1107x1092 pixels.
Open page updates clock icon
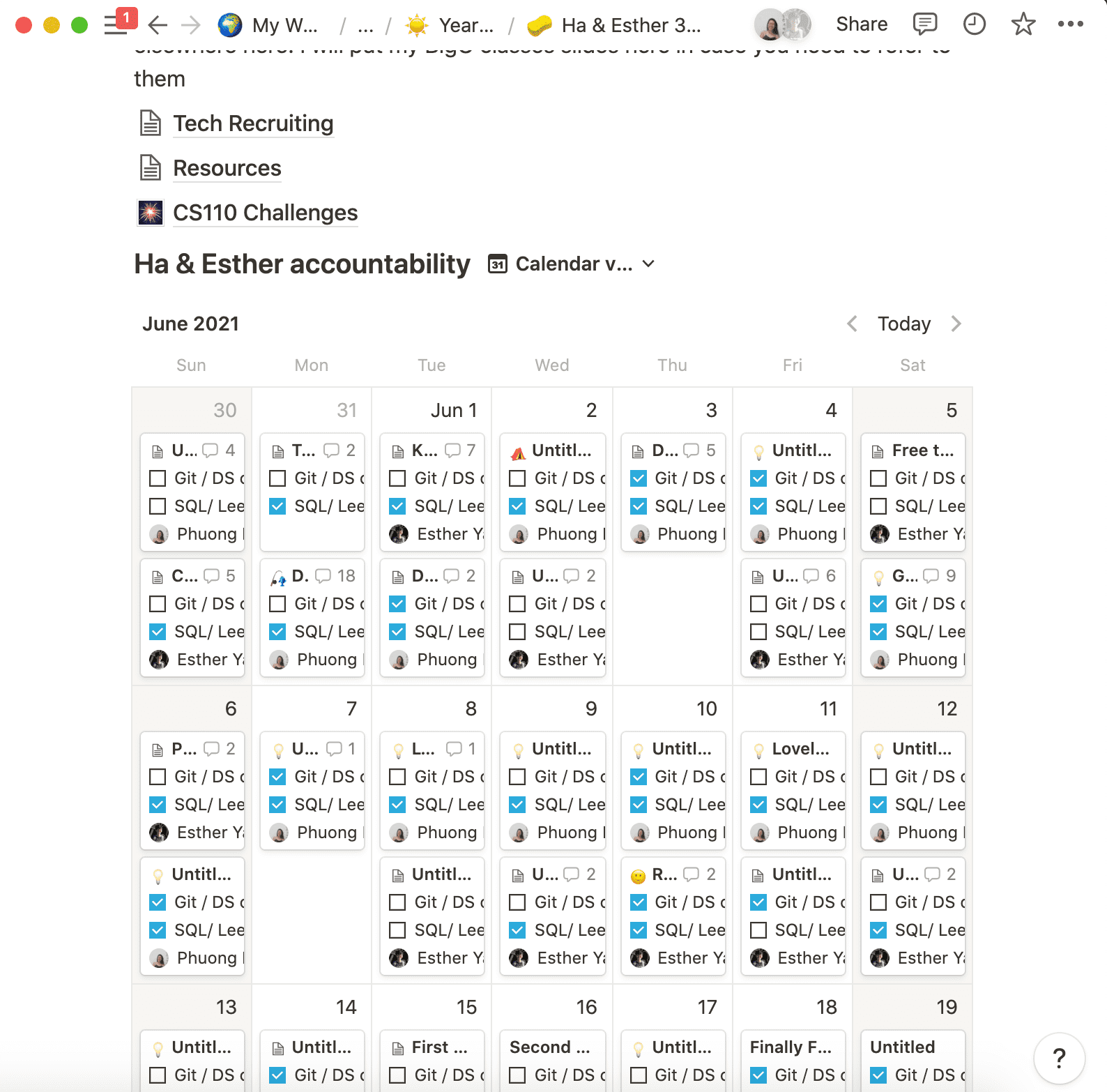(x=974, y=24)
